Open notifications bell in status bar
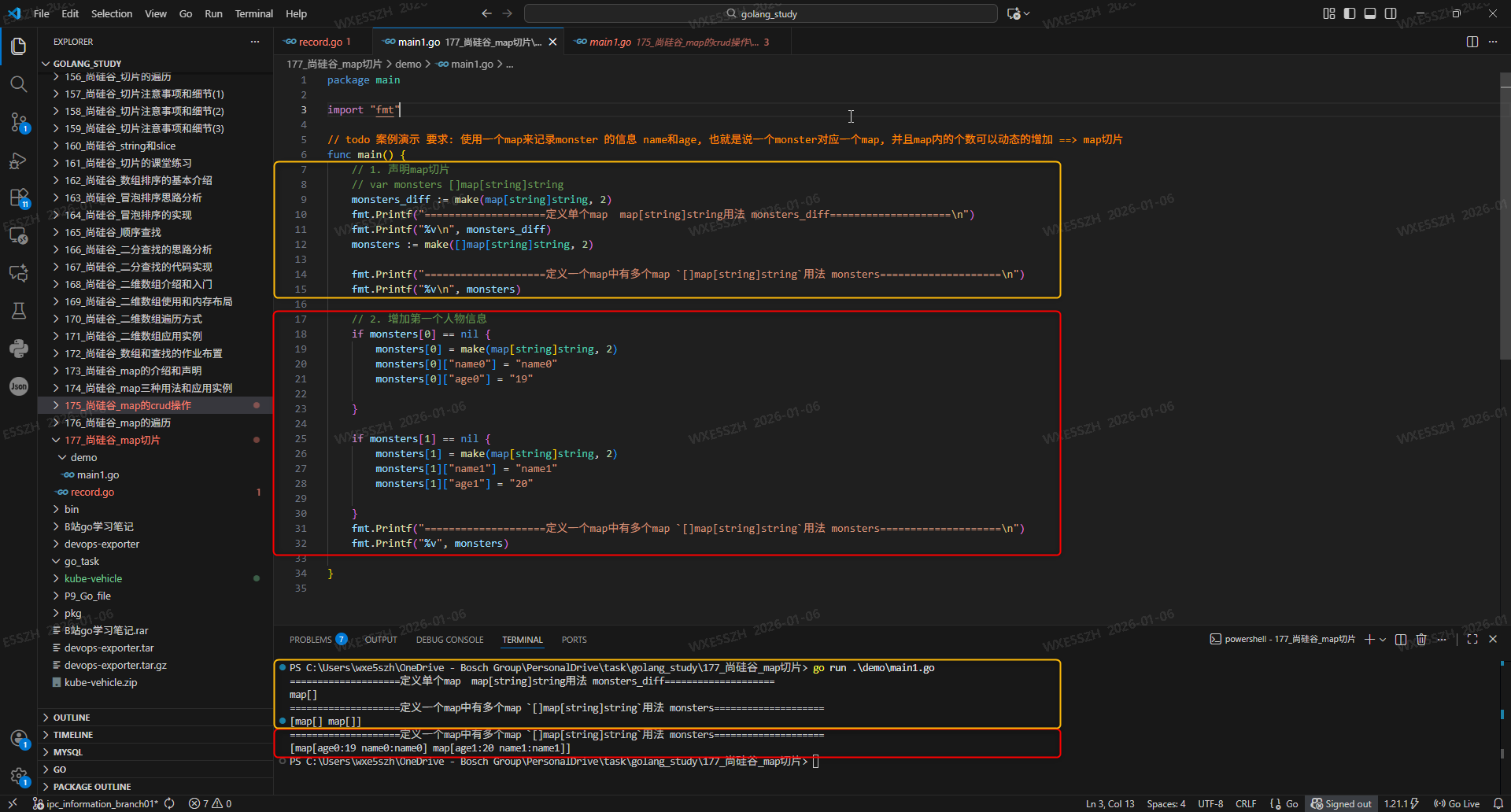 pos(1498,803)
